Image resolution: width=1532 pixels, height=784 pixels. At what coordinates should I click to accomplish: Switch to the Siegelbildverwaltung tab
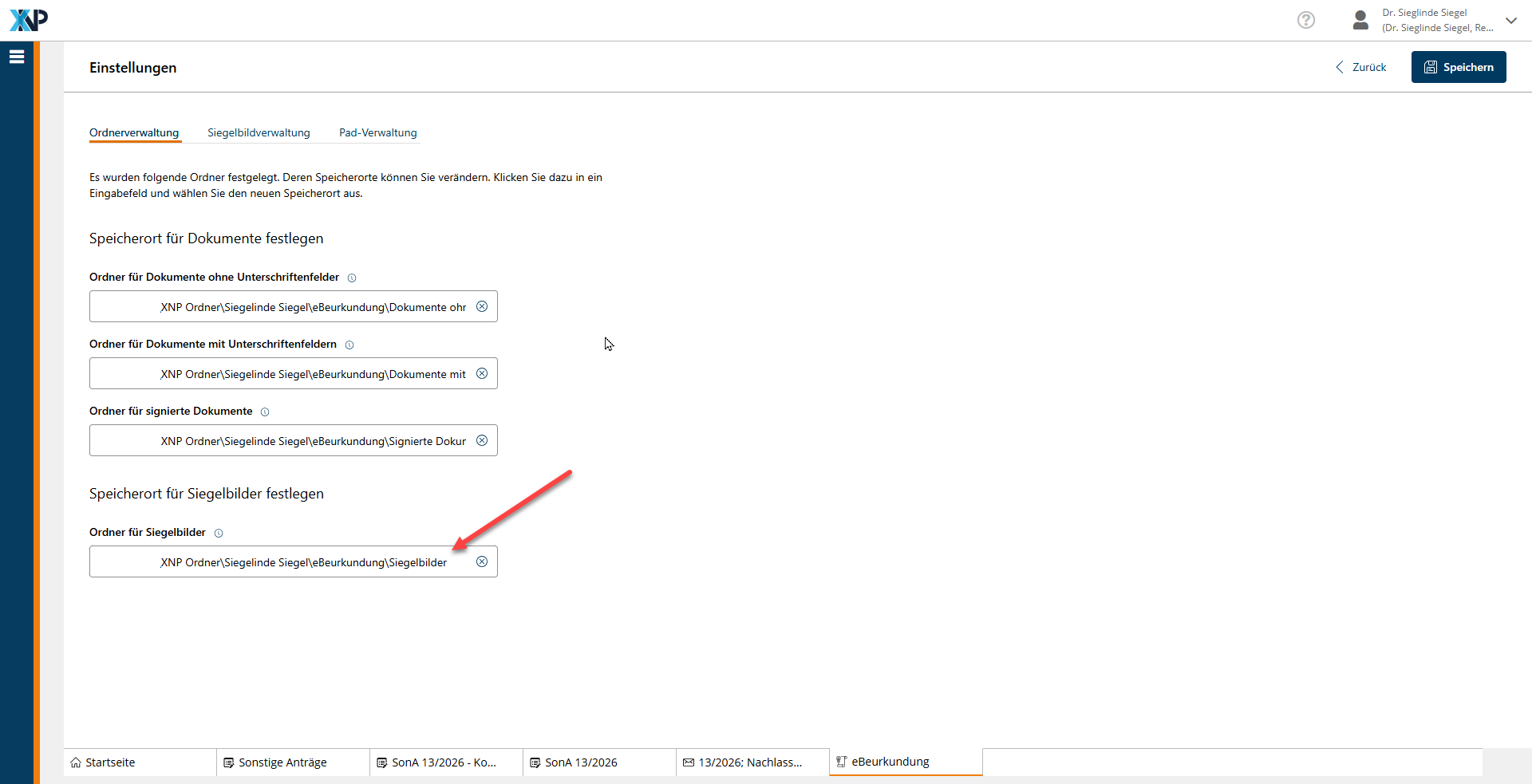[x=259, y=132]
